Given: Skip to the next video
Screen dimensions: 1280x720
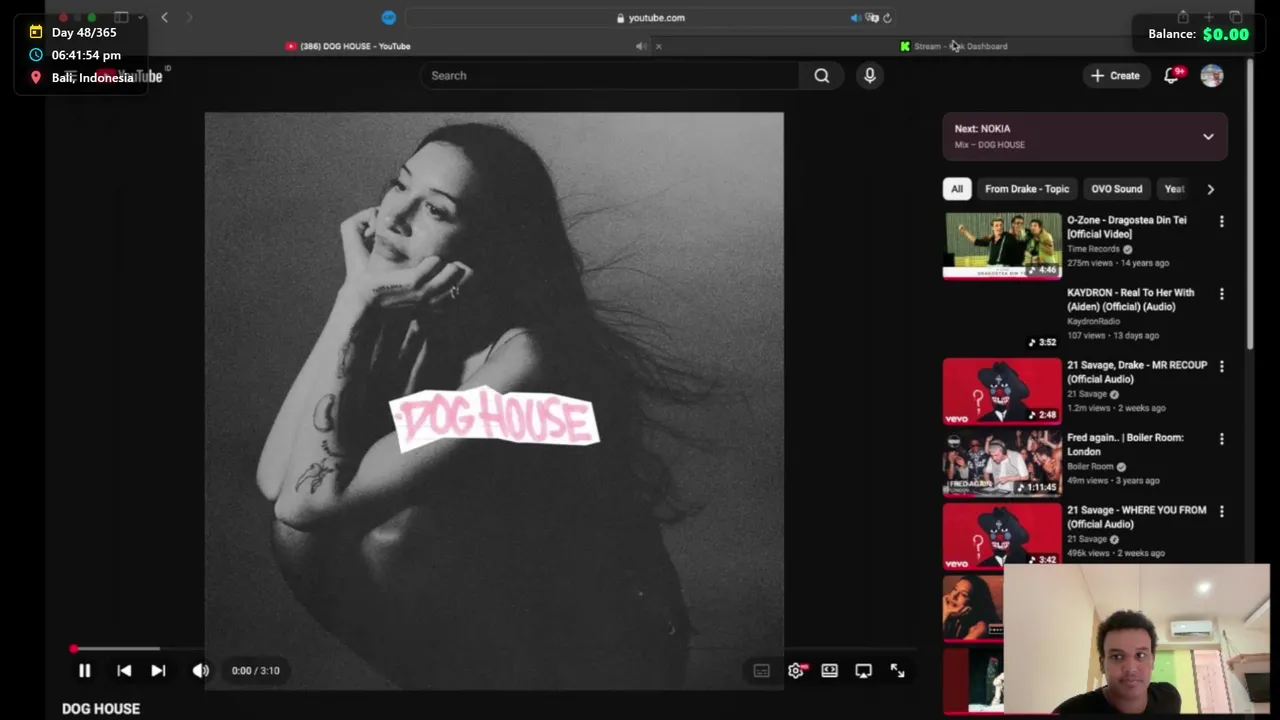Looking at the screenshot, I should click(x=158, y=671).
